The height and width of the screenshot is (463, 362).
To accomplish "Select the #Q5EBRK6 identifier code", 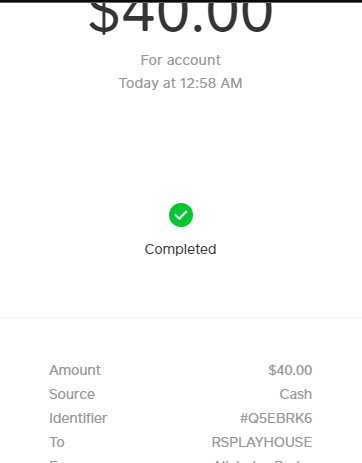I will [276, 418].
